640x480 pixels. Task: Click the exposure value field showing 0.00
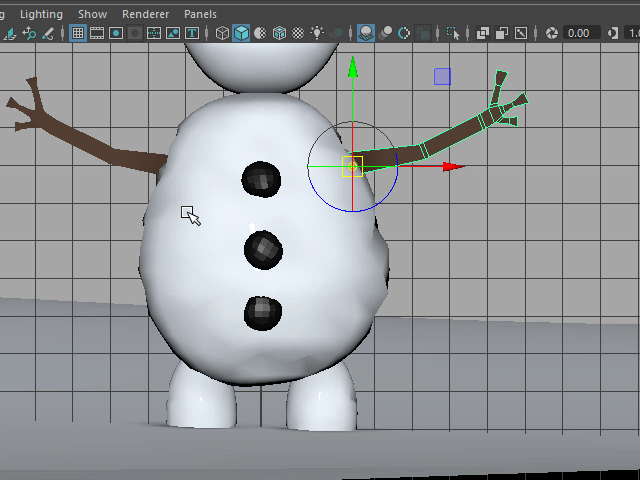[x=579, y=33]
